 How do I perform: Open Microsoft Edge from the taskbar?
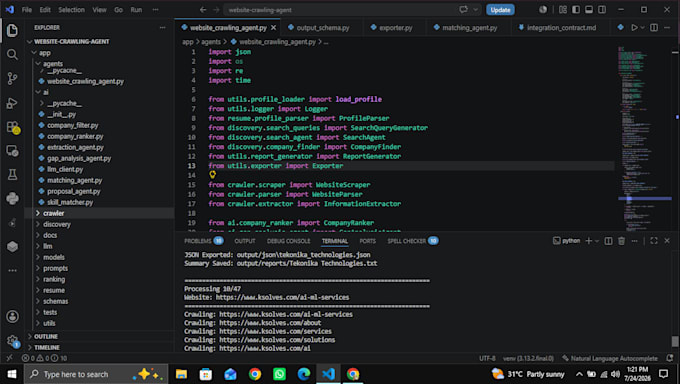tap(304, 374)
